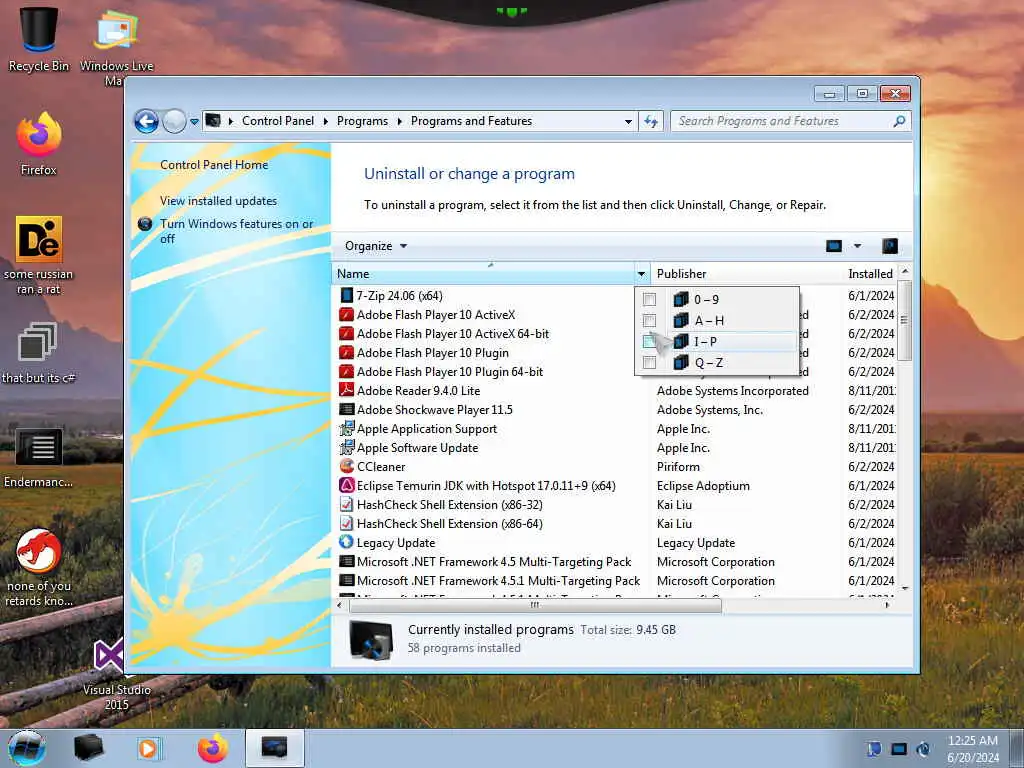Select Adobe Flash Player 10 Plugin 64-bit row
This screenshot has height=768, width=1024.
[450, 372]
